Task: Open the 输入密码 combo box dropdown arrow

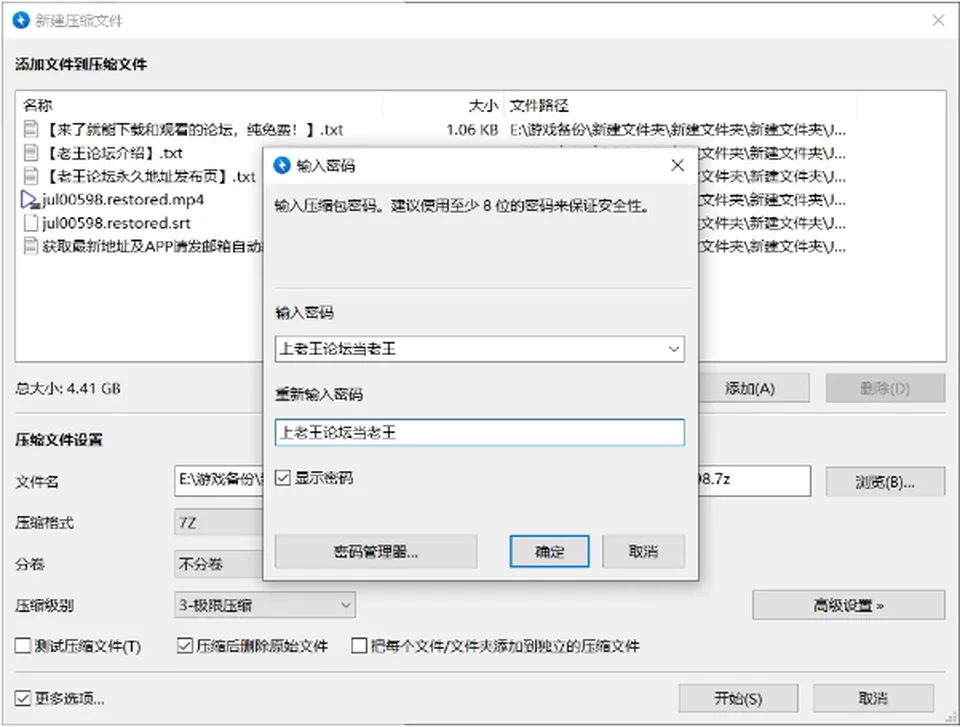Action: click(673, 349)
